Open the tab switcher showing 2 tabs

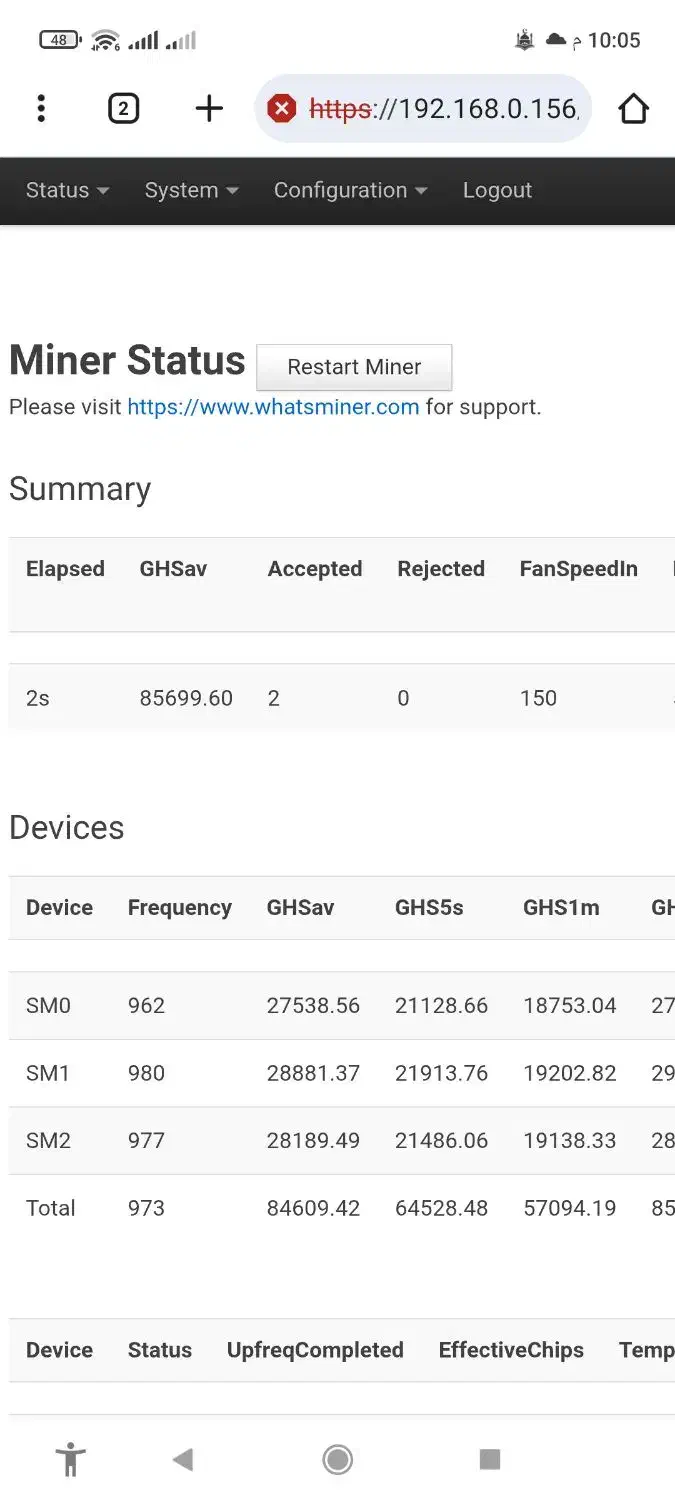point(123,108)
